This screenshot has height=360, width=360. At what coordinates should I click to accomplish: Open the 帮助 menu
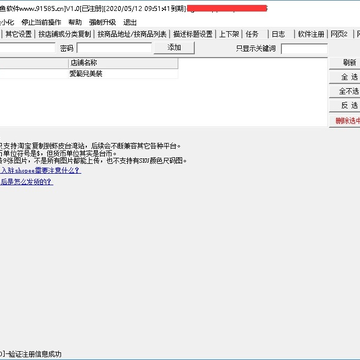(x=75, y=22)
